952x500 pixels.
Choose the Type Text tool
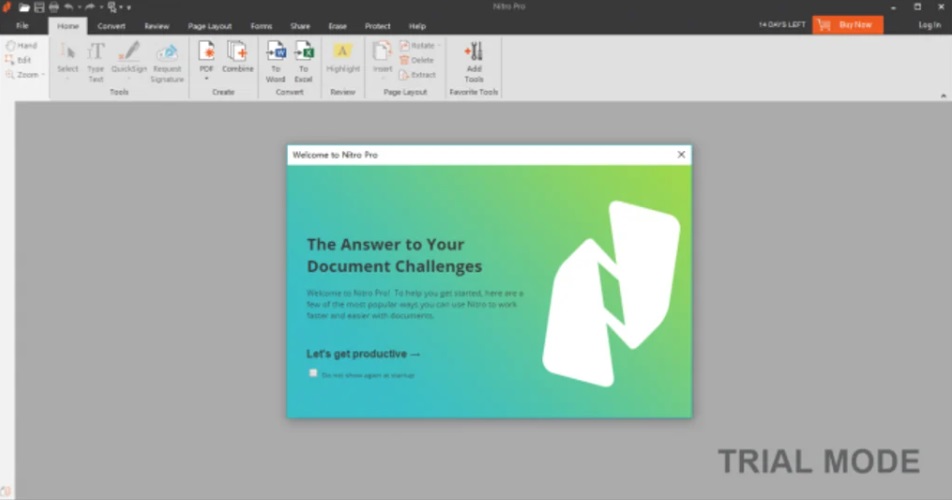pyautogui.click(x=96, y=52)
